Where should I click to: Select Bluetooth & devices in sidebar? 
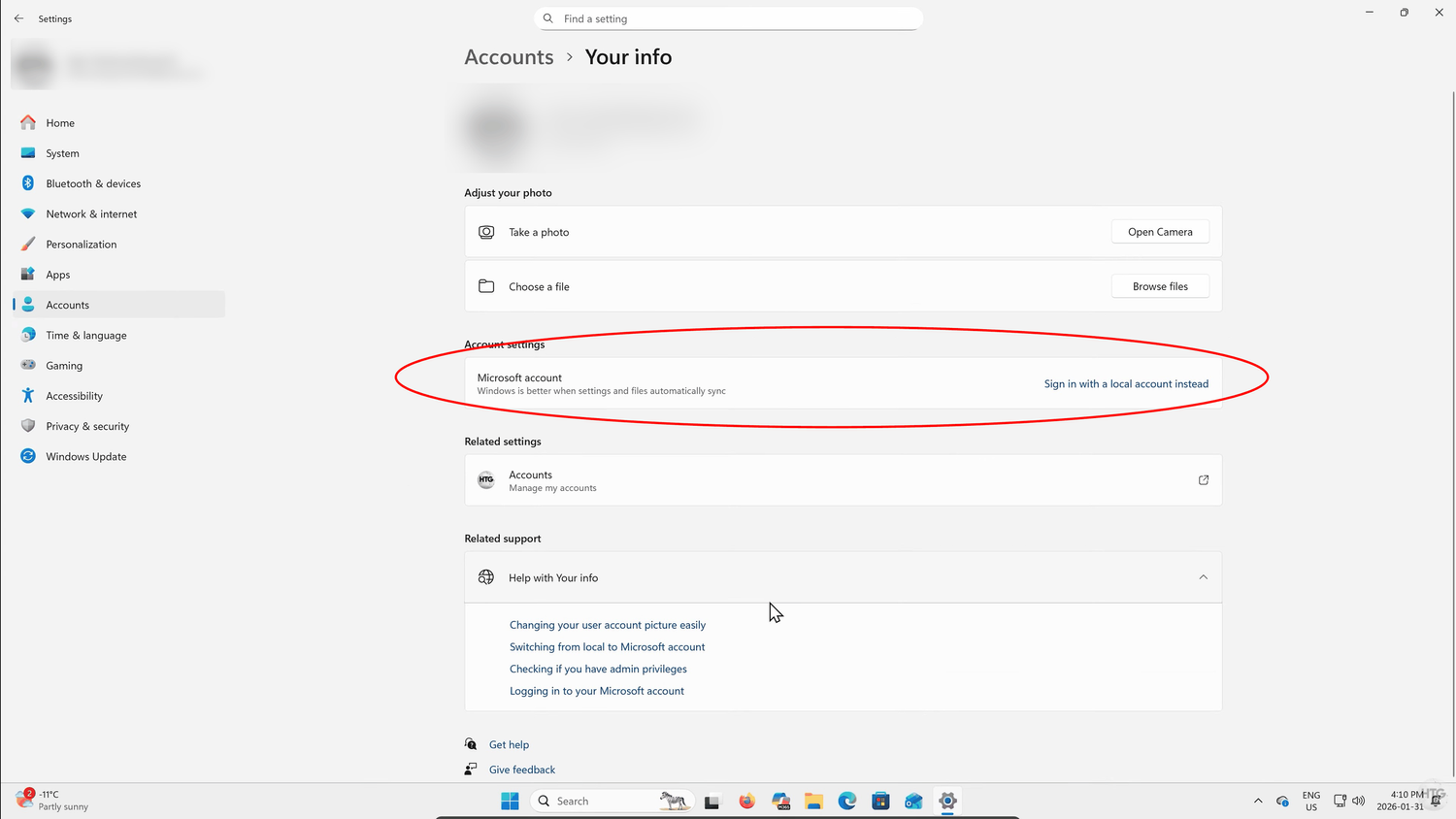pos(118,183)
